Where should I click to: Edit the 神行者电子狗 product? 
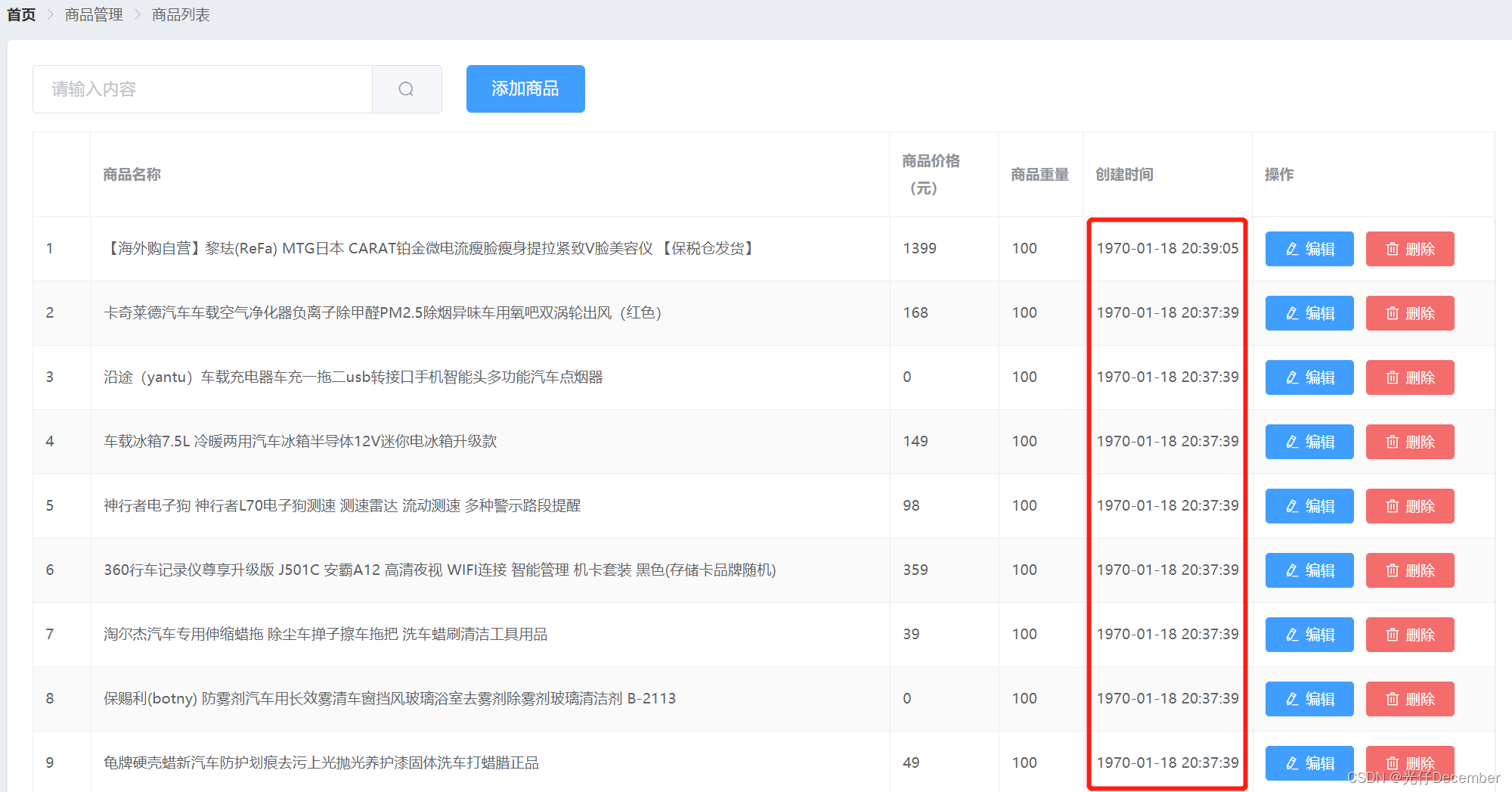1309,506
